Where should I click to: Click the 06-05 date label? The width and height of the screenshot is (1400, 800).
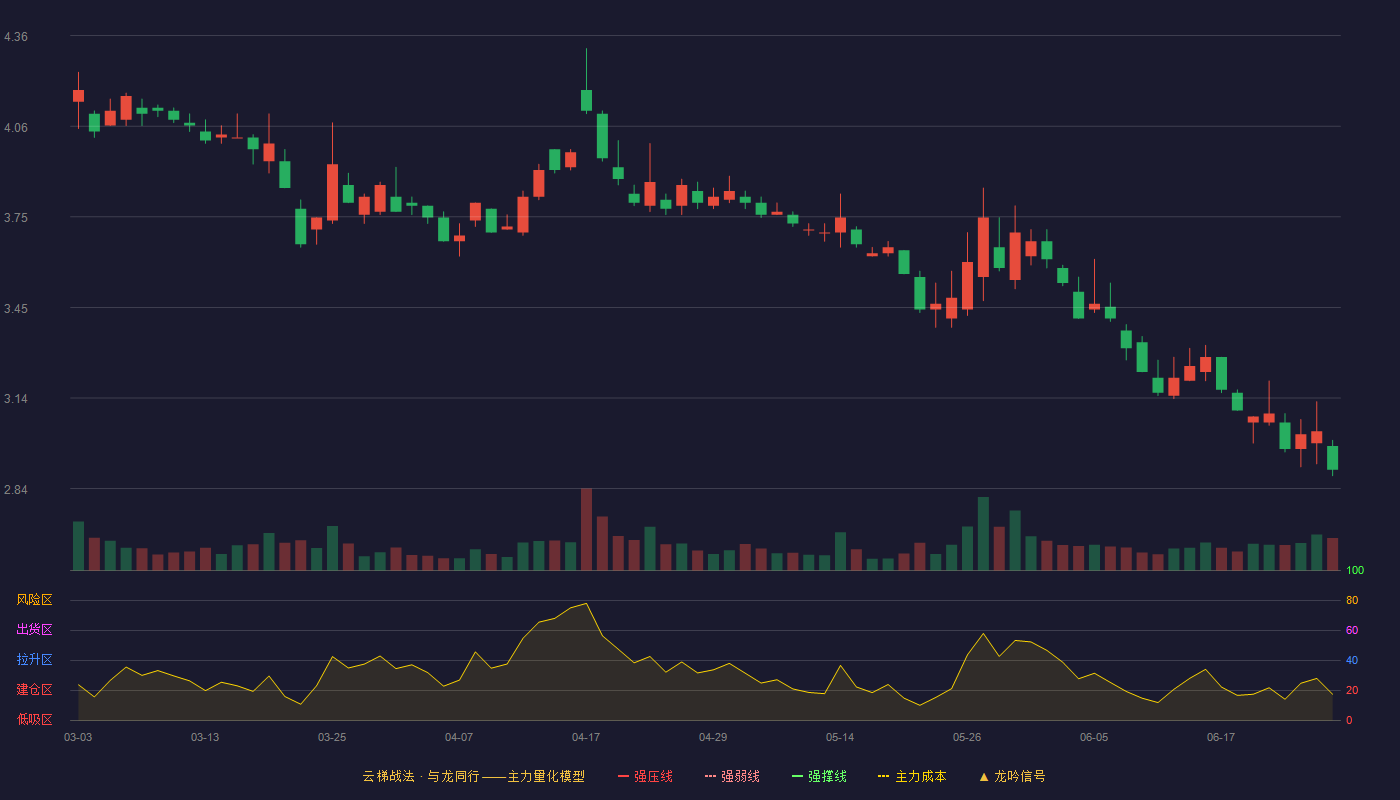pos(1094,737)
